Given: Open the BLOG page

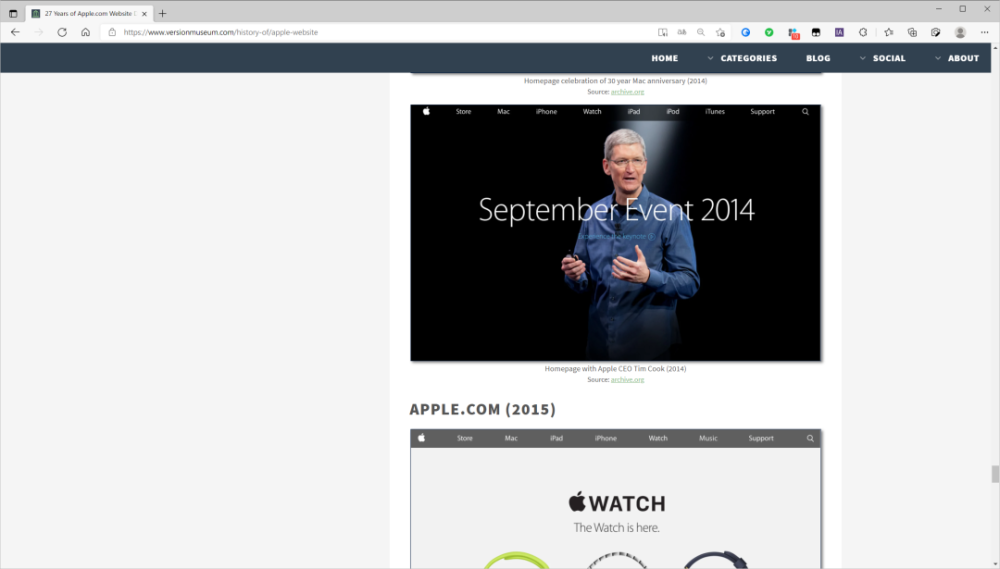Looking at the screenshot, I should [818, 58].
